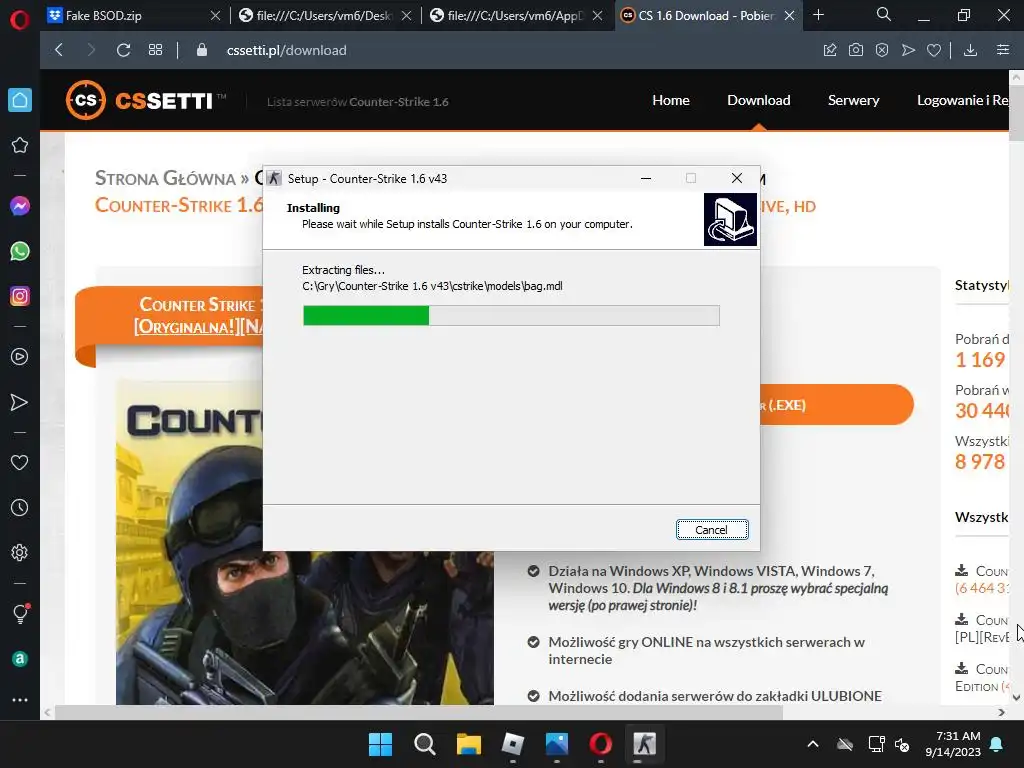1024x768 pixels.
Task: Click the setup computer icon image
Action: click(x=730, y=219)
